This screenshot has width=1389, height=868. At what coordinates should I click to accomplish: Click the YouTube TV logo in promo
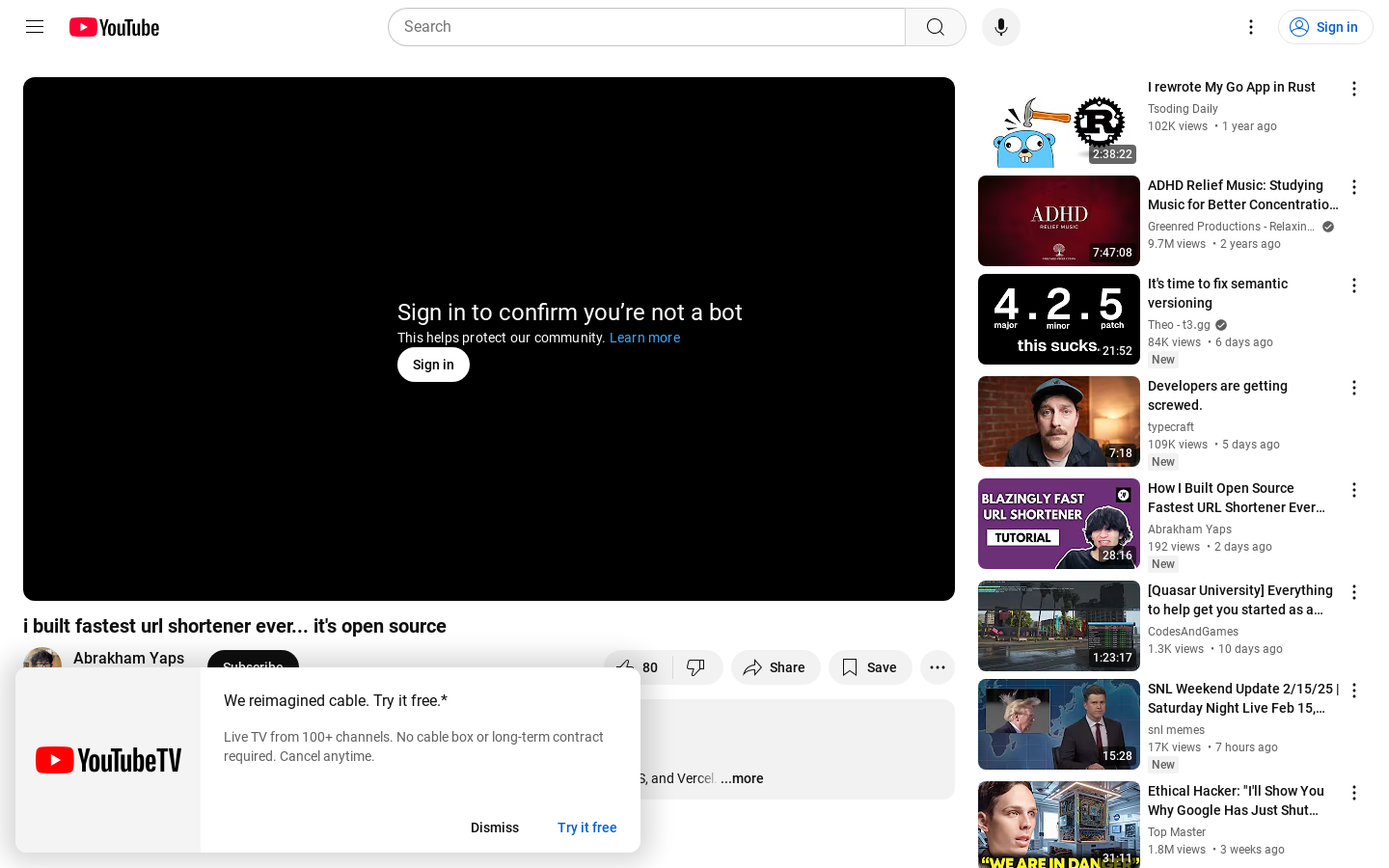108,760
